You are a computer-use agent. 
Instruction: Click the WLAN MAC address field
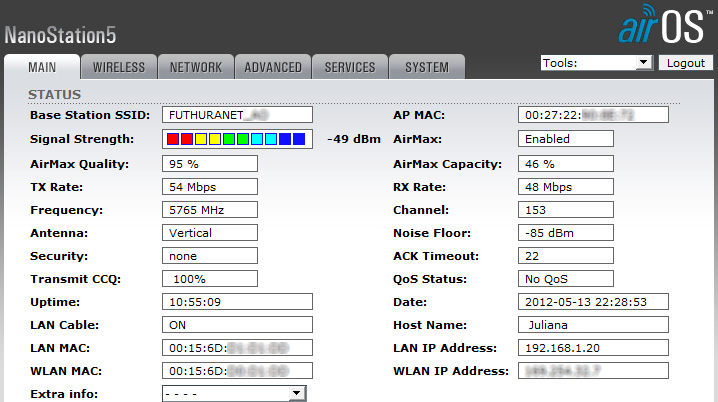pyautogui.click(x=237, y=370)
